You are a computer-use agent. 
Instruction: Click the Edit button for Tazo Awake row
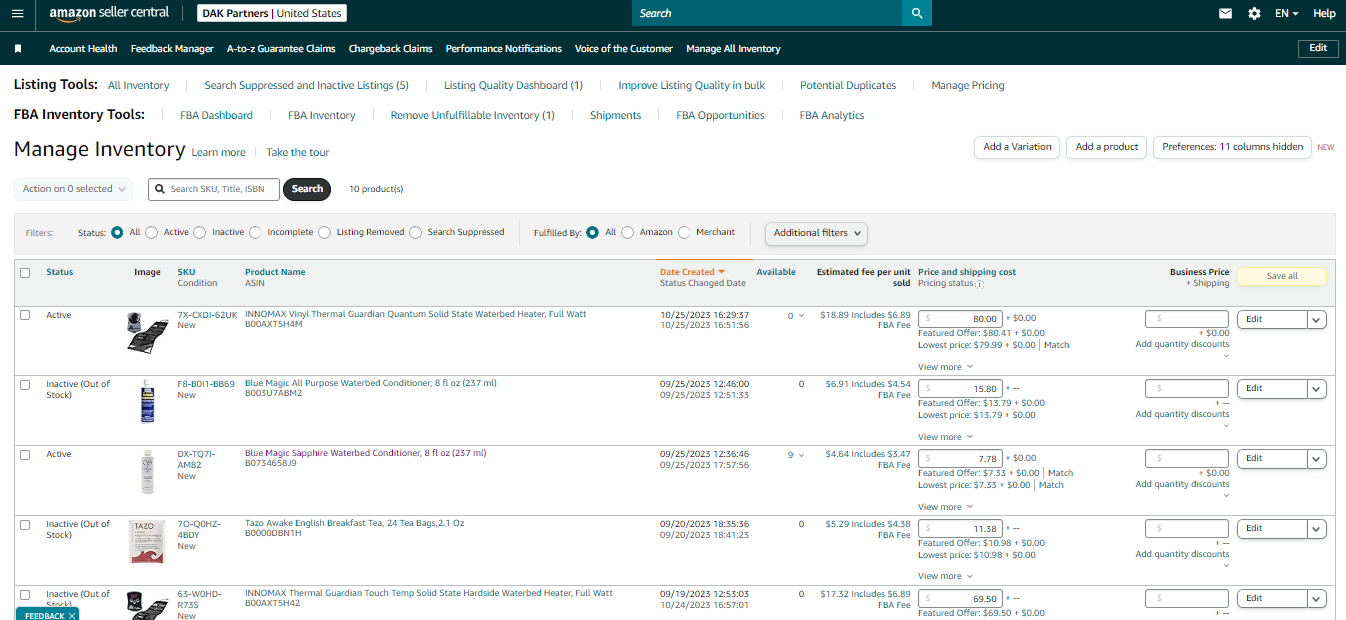click(1272, 529)
